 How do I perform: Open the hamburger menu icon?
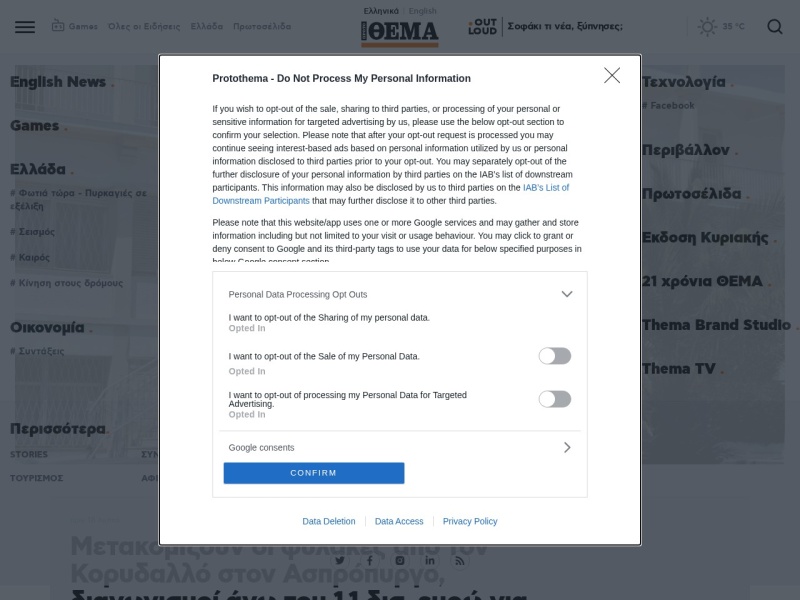(x=25, y=27)
